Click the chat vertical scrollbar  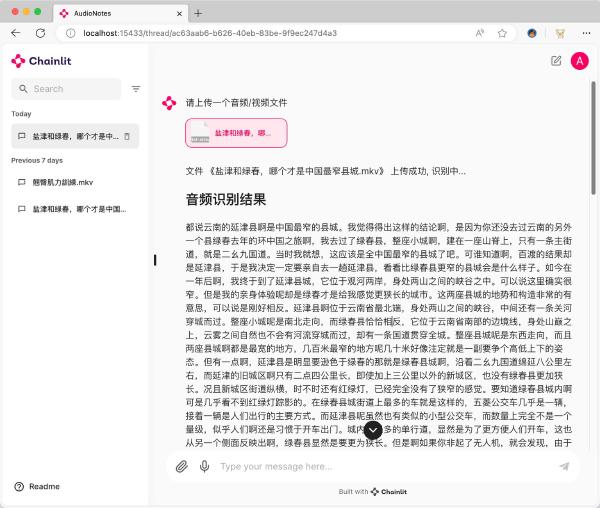point(593,138)
